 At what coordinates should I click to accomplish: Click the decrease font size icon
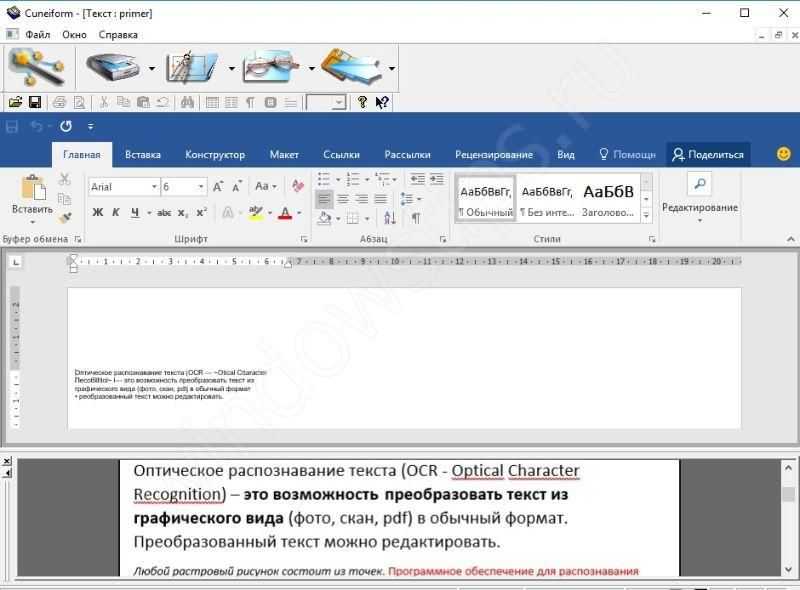[236, 187]
